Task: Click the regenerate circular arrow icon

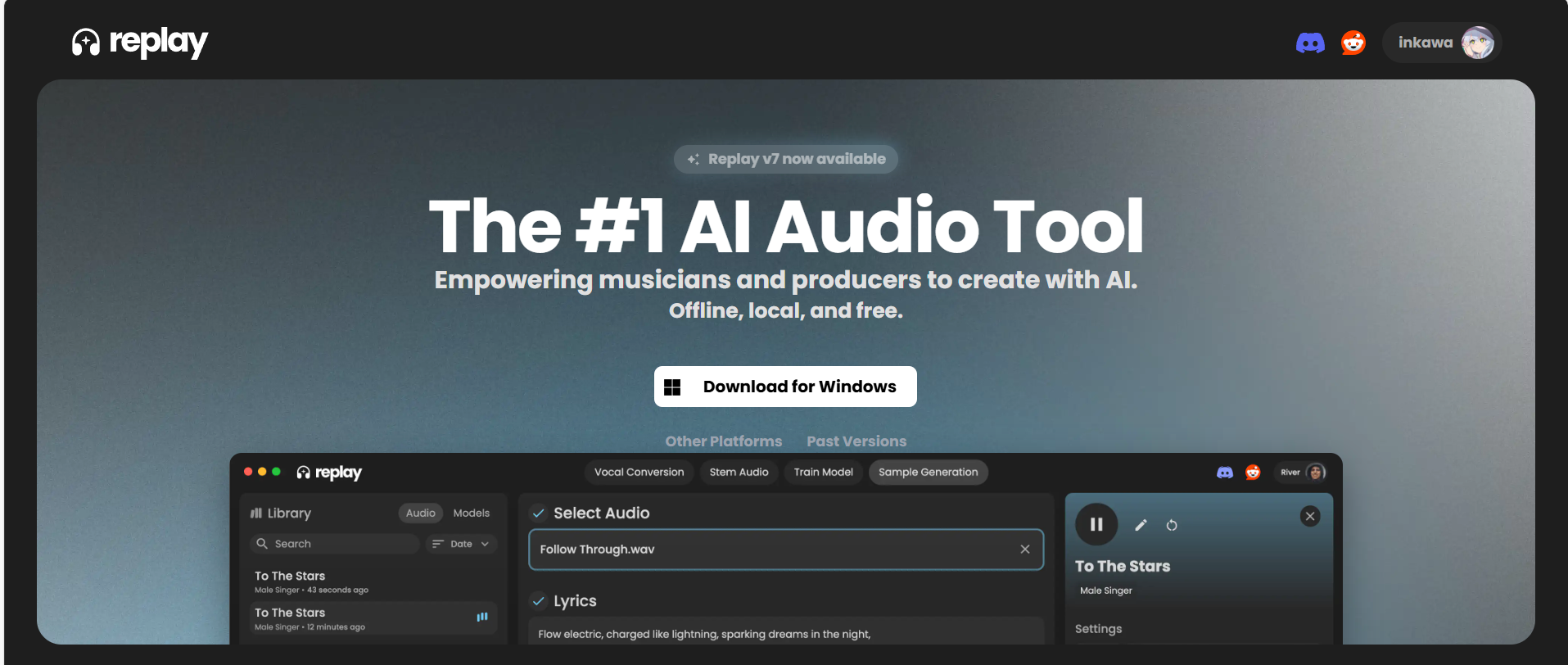Action: [1172, 525]
